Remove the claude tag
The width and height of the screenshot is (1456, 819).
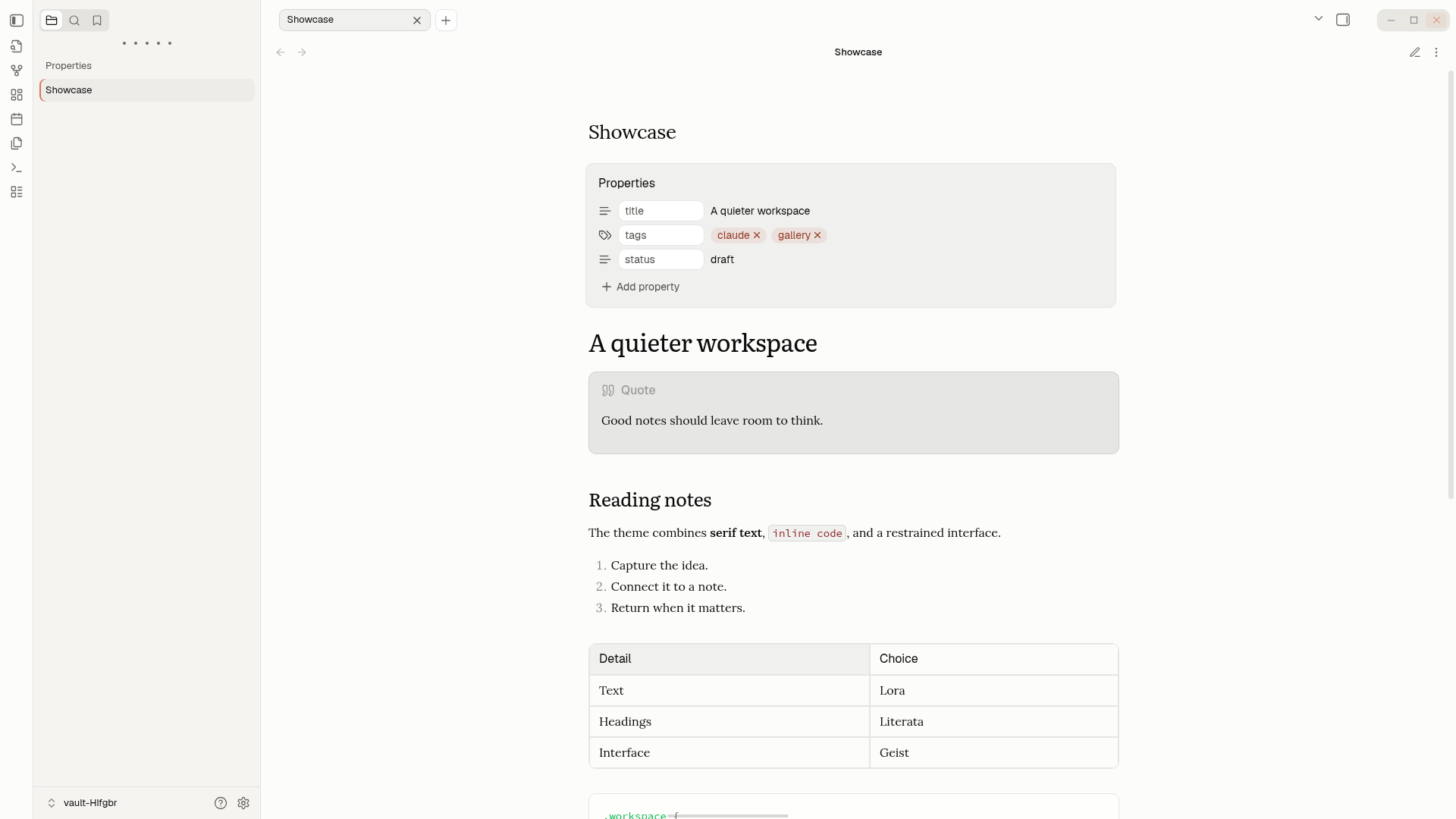click(x=757, y=235)
